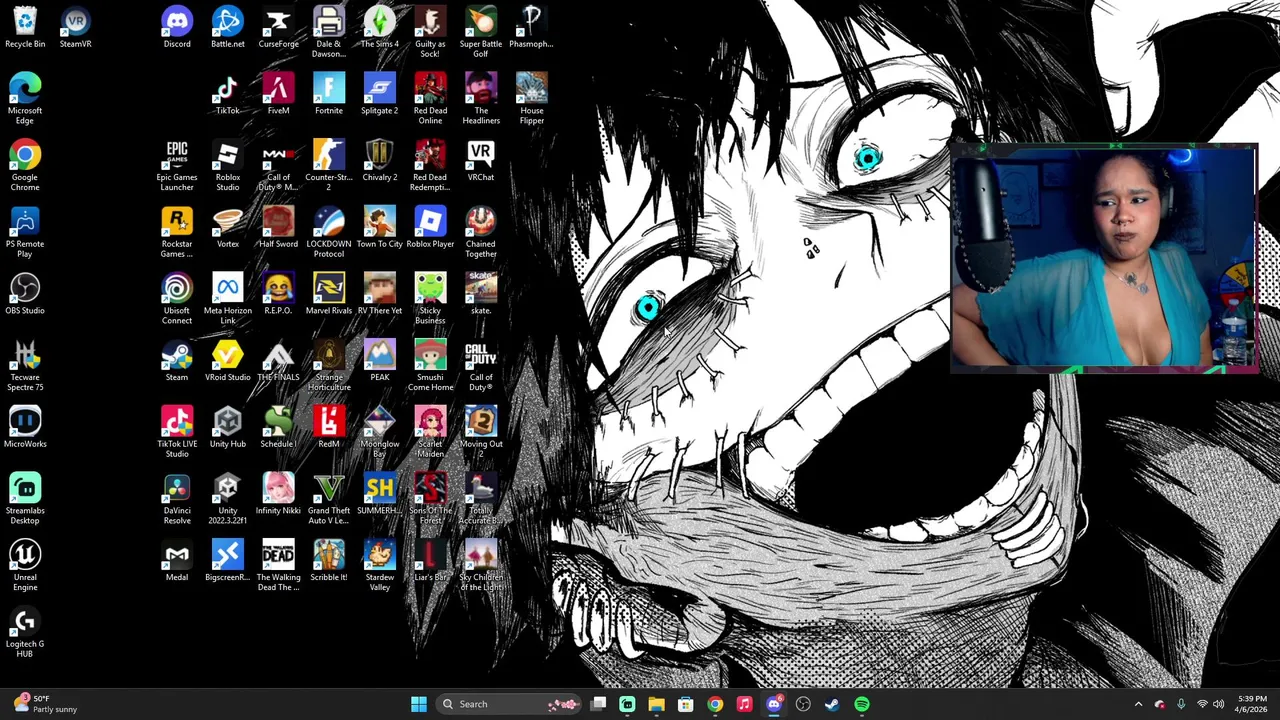Open Half Sword desktop shortcut
Image resolution: width=1280 pixels, height=720 pixels.
278,227
